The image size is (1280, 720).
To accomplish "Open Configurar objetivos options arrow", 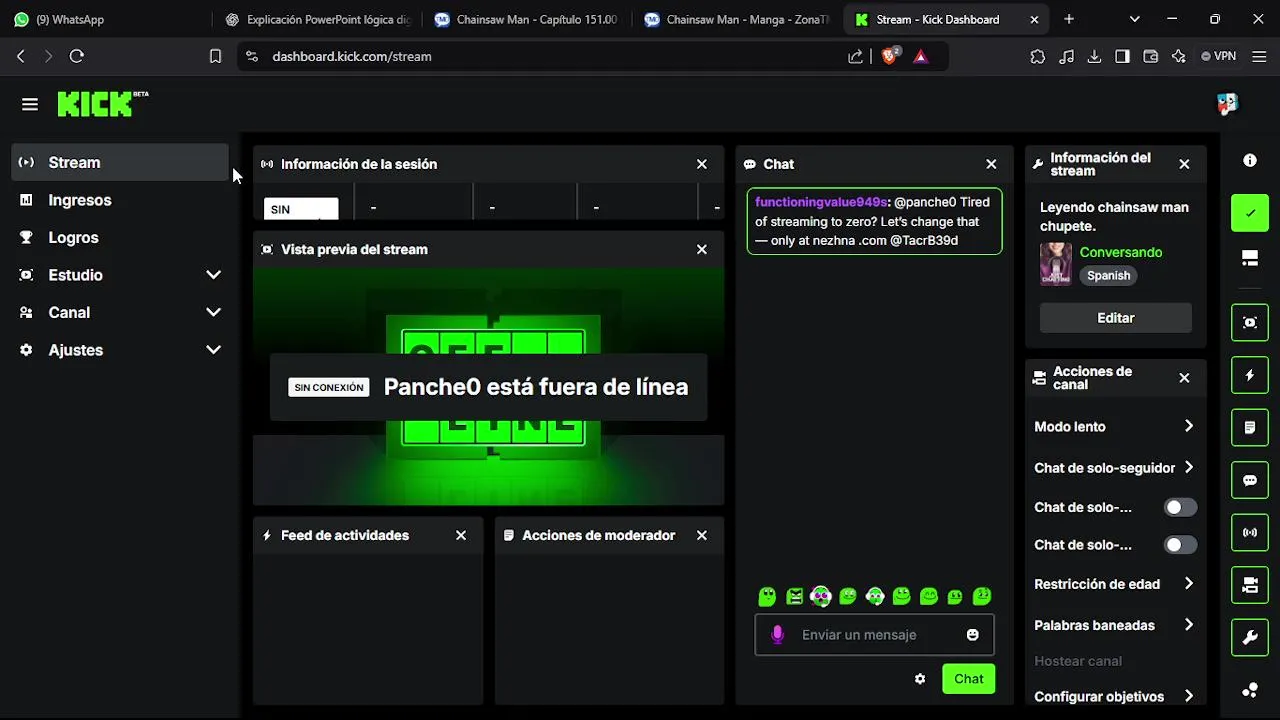I will point(1188,696).
